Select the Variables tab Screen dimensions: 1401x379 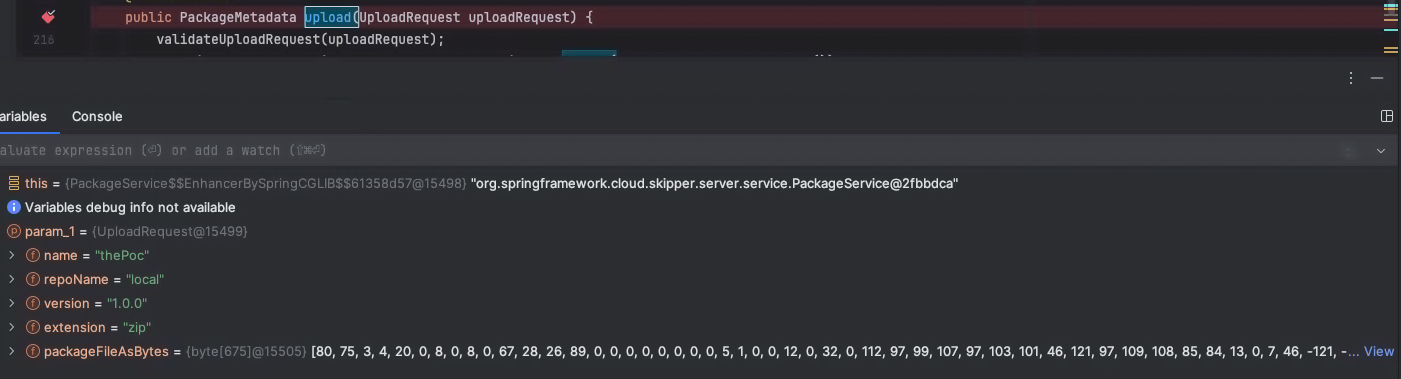pos(22,116)
